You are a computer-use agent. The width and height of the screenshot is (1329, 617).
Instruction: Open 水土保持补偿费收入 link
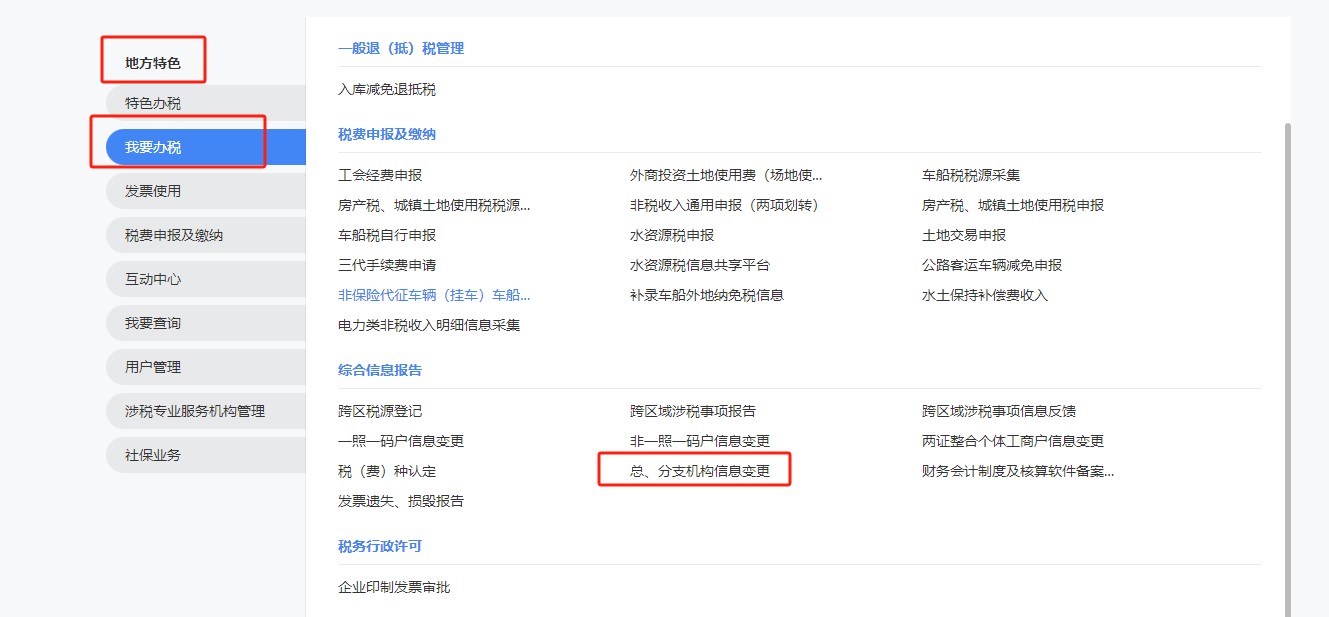985,295
